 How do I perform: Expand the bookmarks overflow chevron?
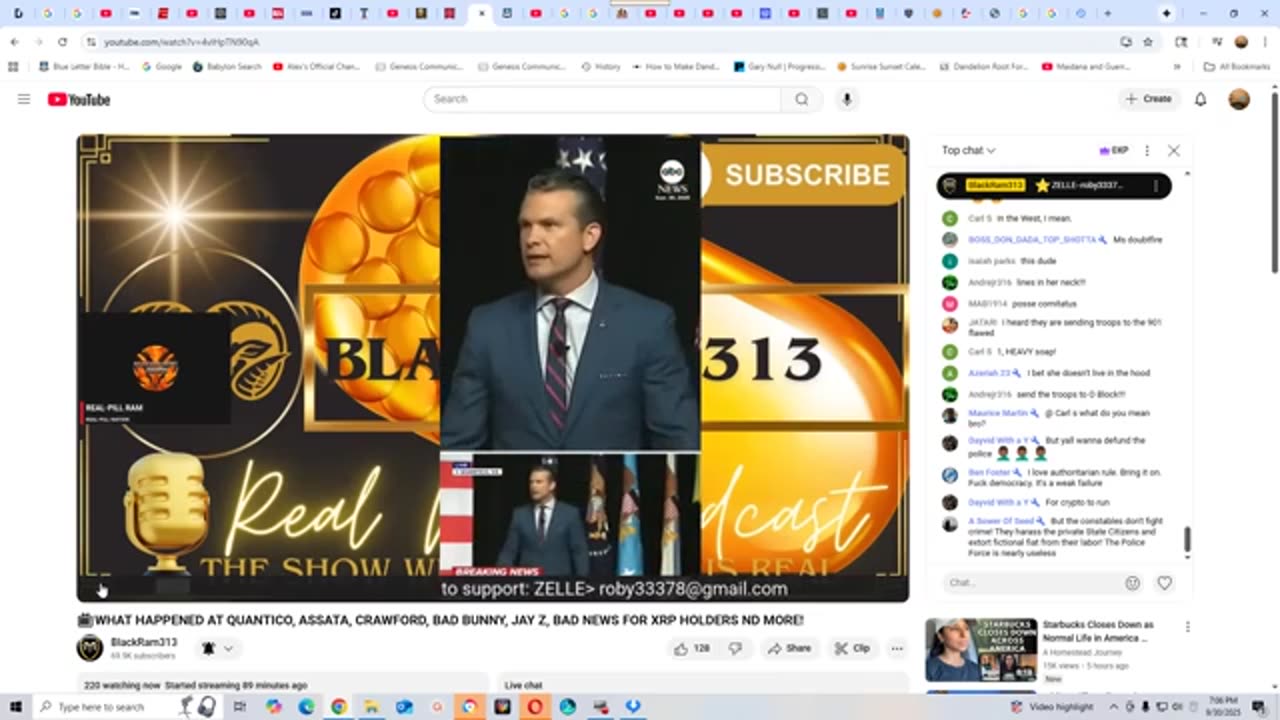tap(1177, 67)
